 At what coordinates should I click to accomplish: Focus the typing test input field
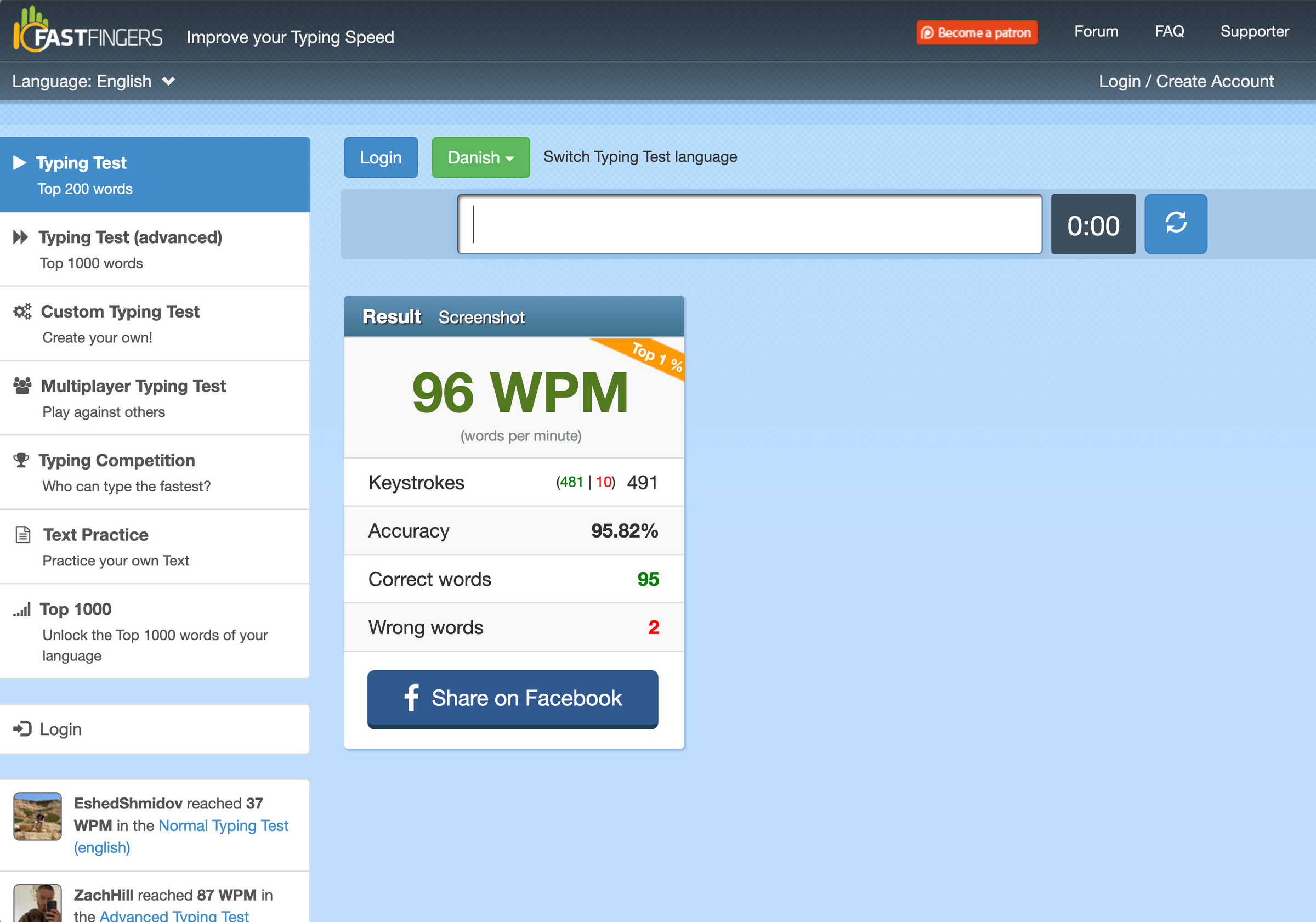pos(748,224)
